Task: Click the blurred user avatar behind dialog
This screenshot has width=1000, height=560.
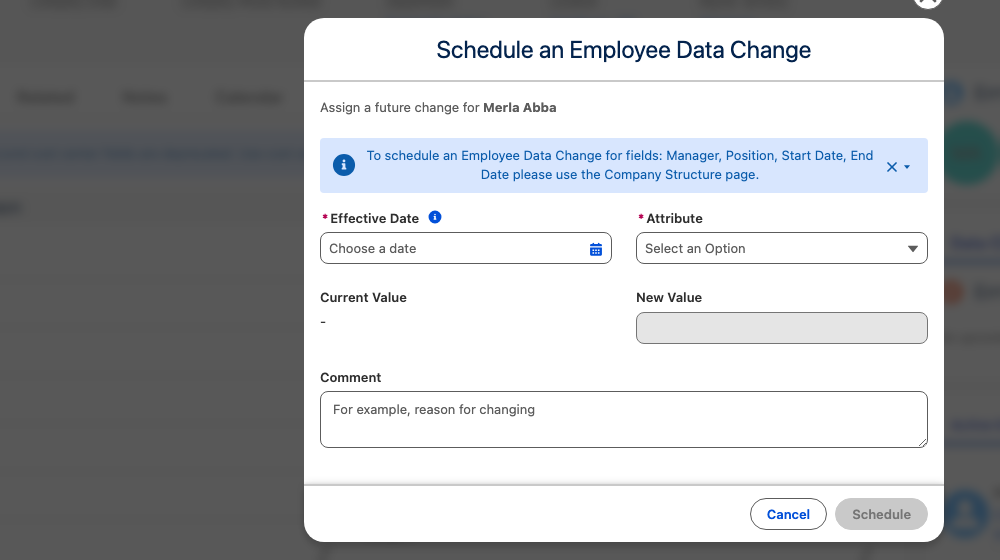Action: [966, 513]
